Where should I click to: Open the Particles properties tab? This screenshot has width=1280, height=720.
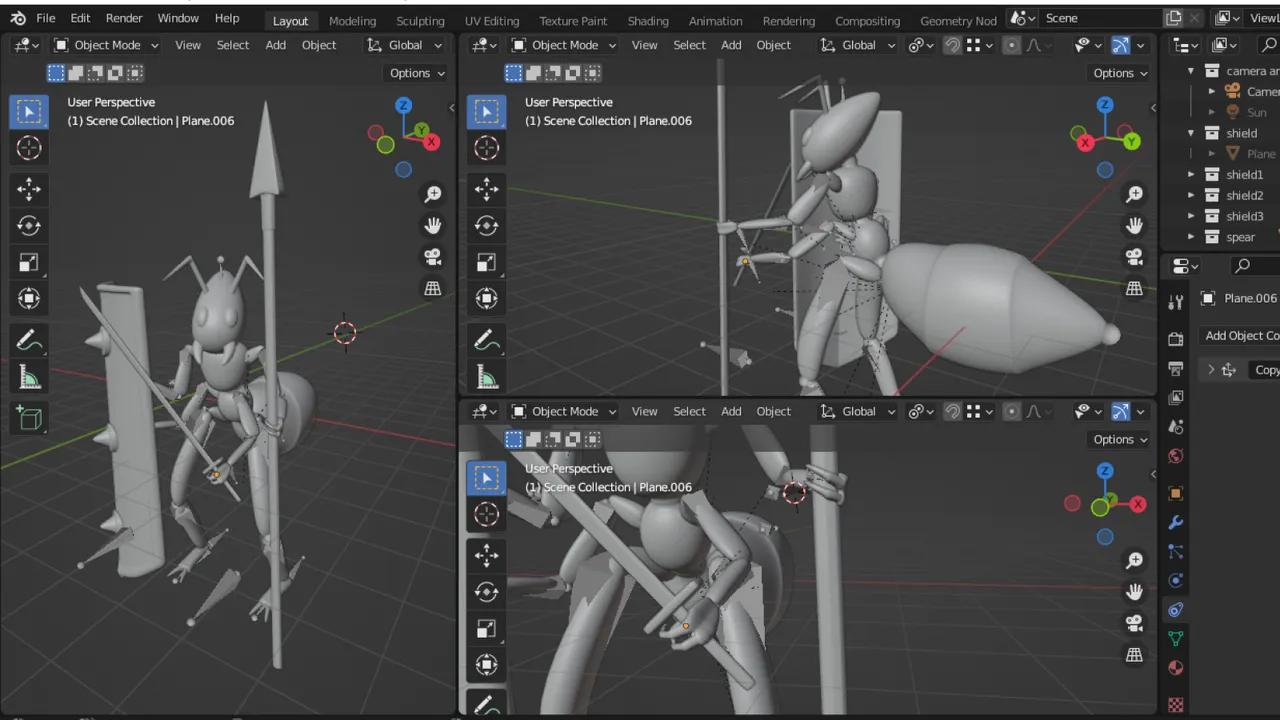click(1176, 551)
